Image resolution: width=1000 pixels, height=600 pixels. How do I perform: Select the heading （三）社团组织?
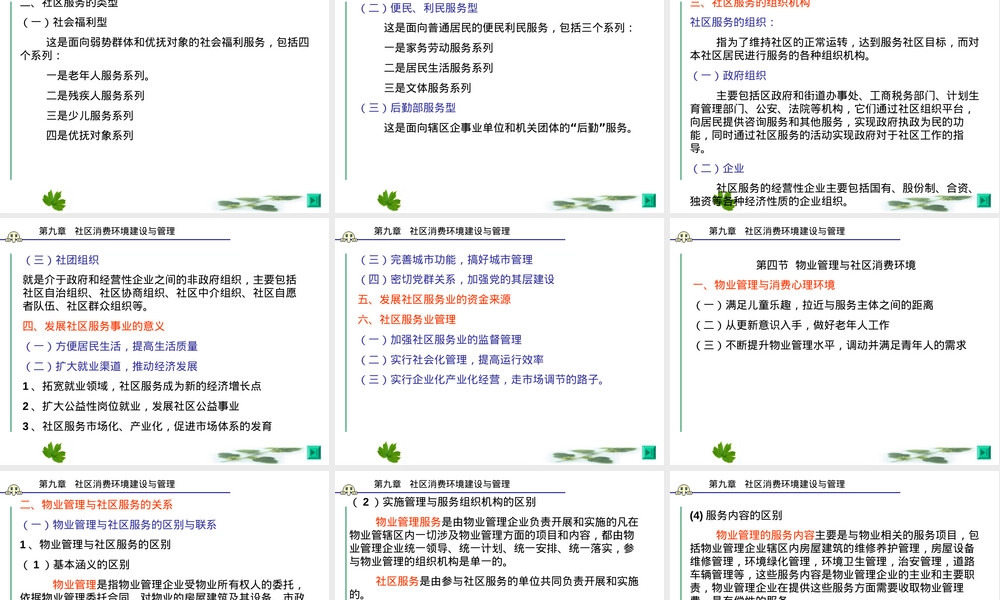61,260
